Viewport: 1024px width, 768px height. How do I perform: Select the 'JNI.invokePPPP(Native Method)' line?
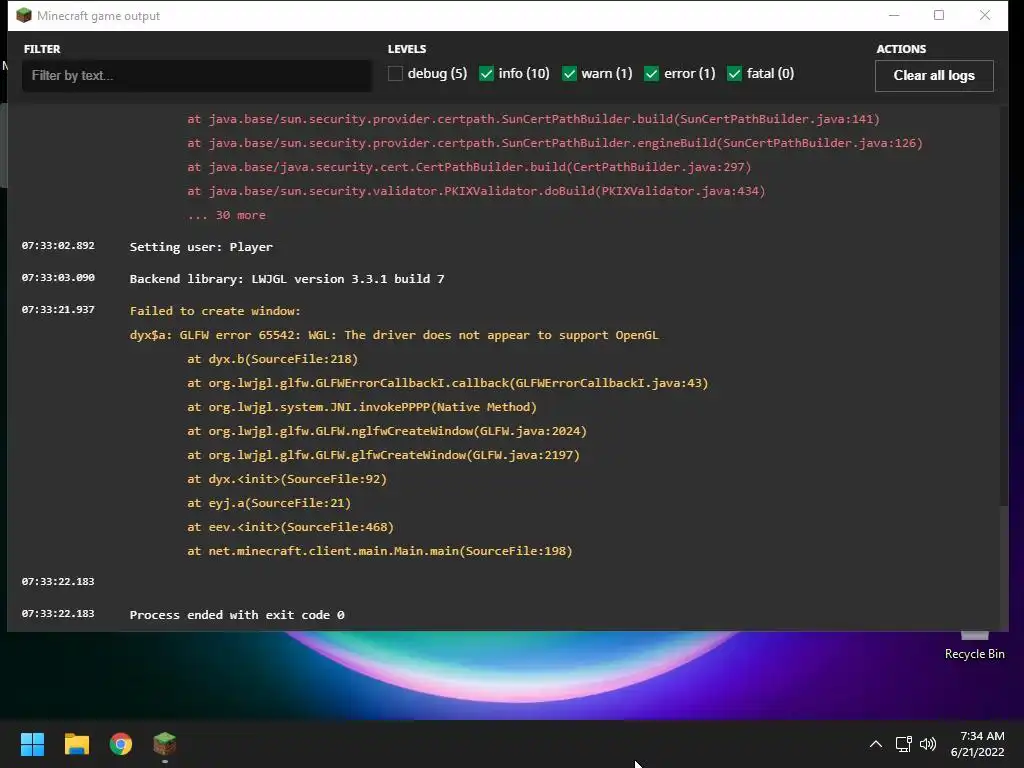[362, 407]
